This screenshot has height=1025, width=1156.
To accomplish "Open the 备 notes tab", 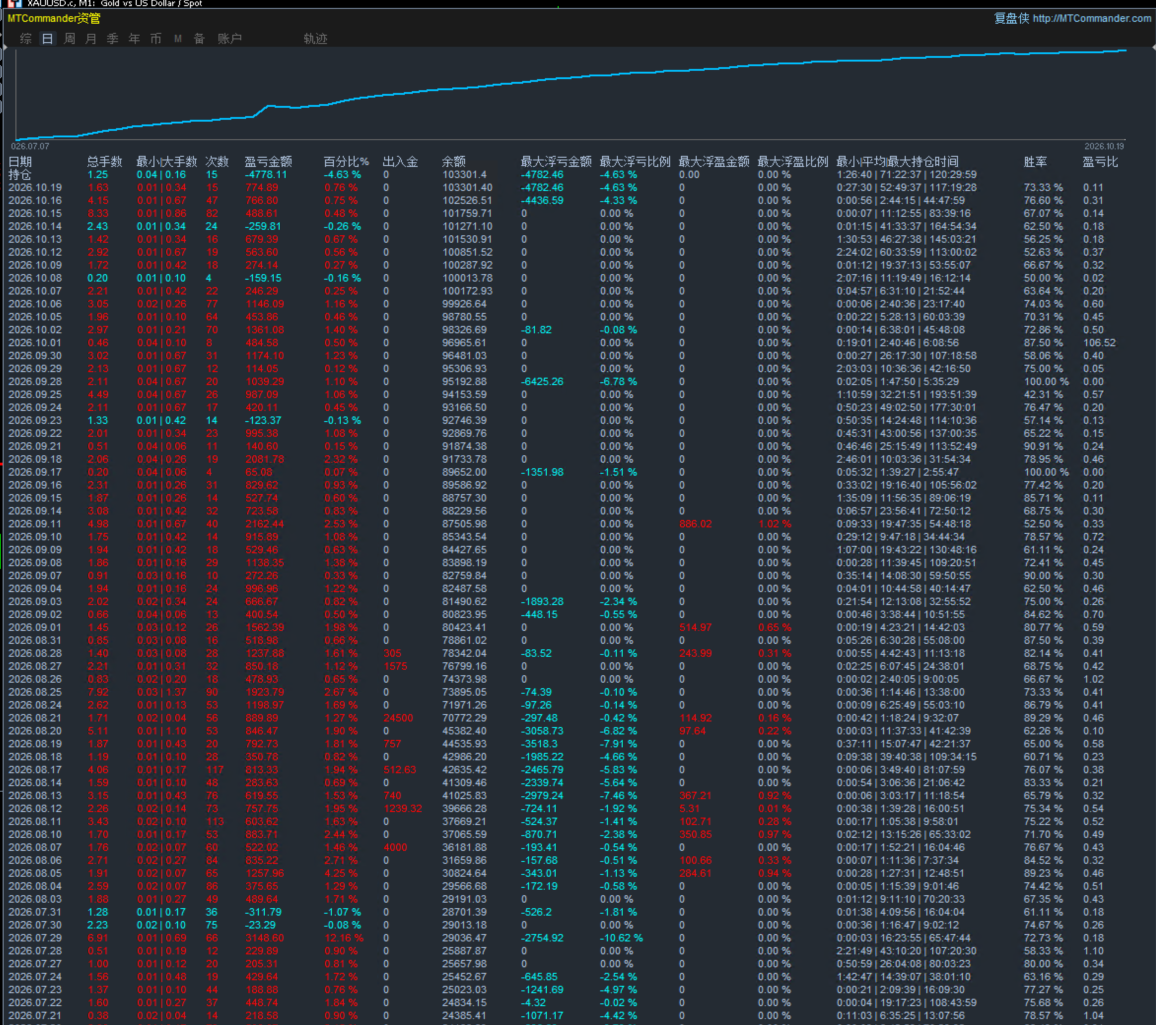I will tap(199, 38).
